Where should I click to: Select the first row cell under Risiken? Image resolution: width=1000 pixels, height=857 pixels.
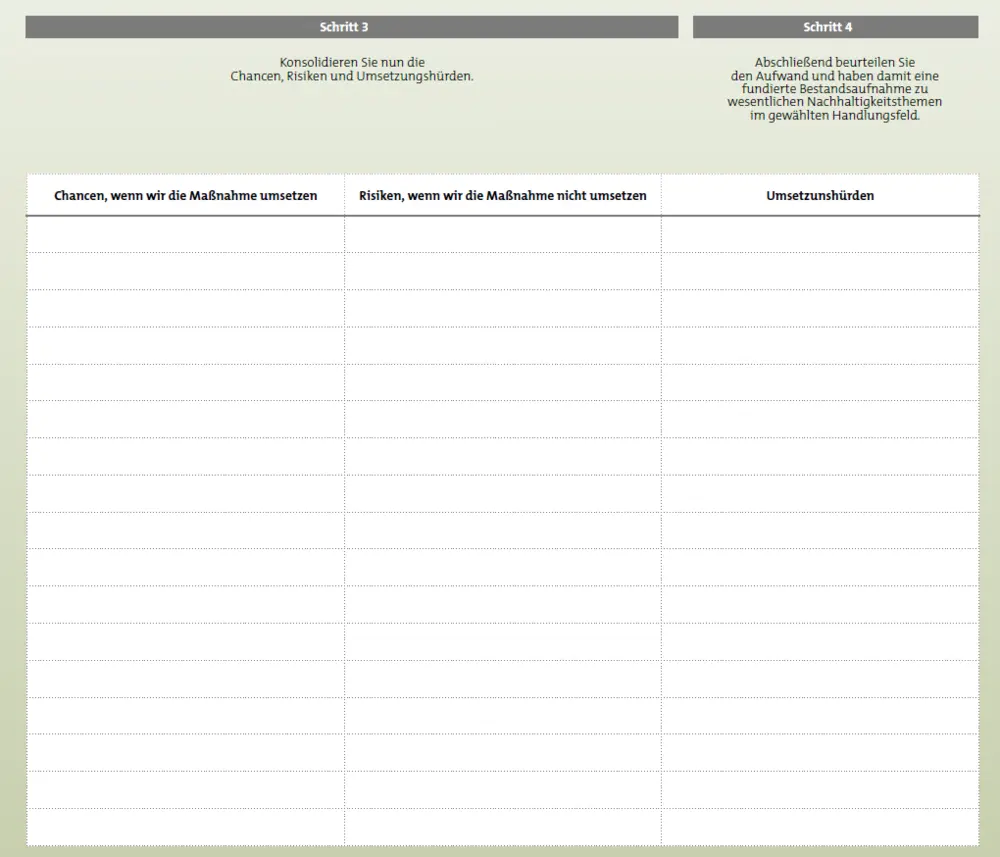click(x=502, y=234)
